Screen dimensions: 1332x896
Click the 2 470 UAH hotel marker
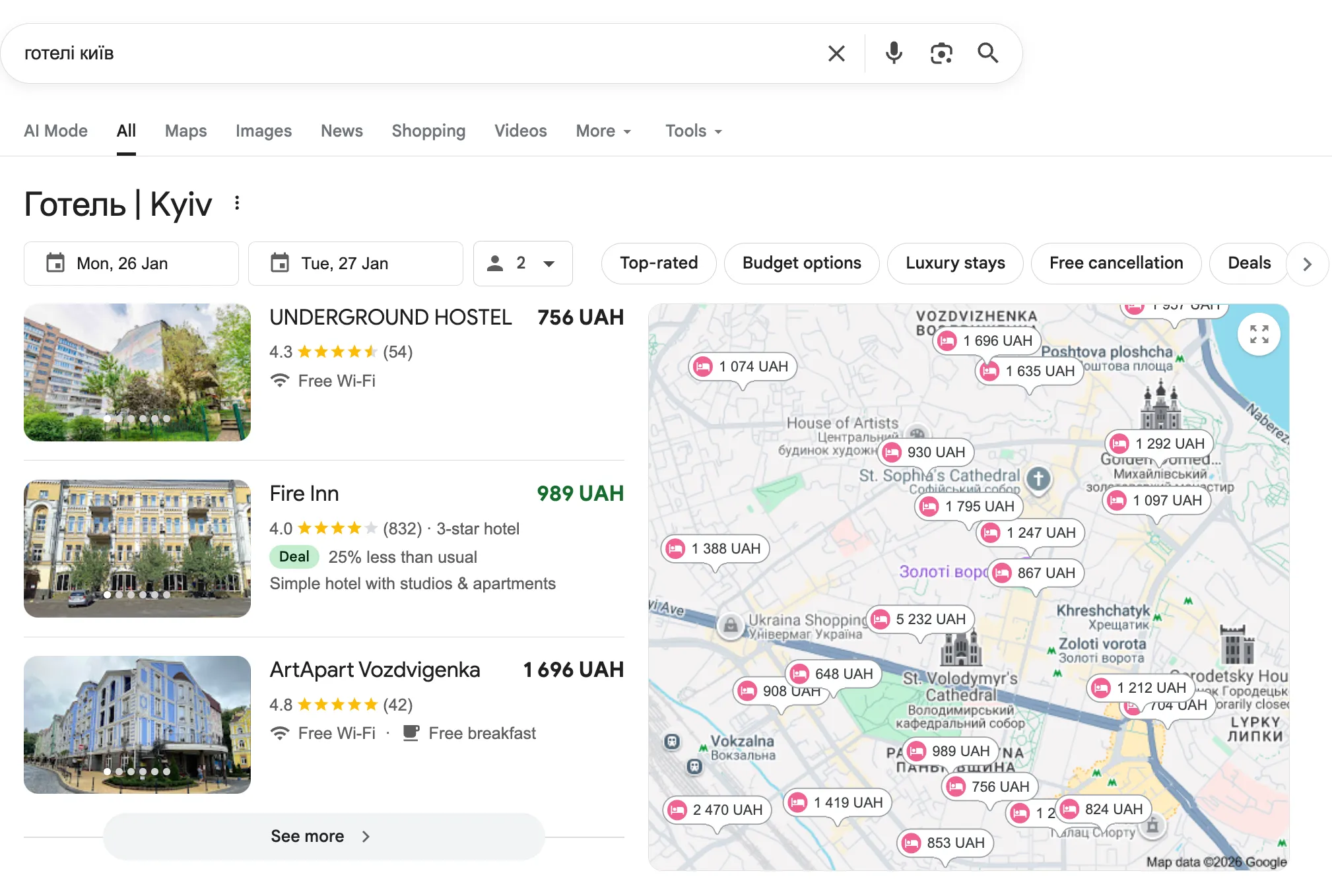(717, 810)
